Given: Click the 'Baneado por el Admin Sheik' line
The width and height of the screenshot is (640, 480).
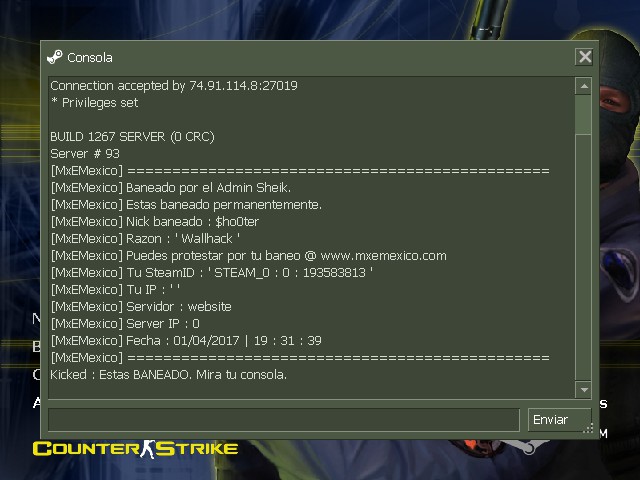Looking at the screenshot, I should [171, 188].
